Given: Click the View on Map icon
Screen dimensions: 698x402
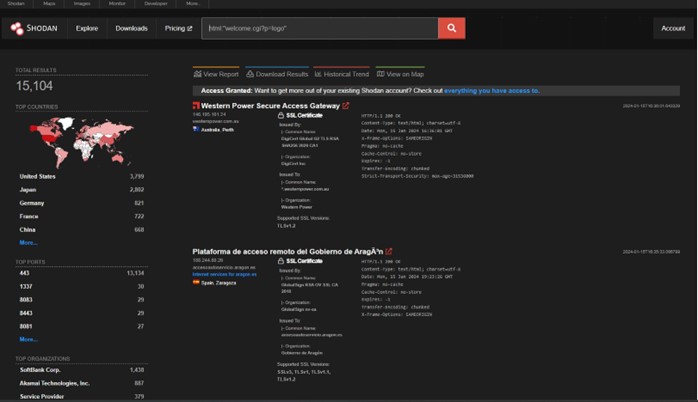Looking at the screenshot, I should point(381,74).
